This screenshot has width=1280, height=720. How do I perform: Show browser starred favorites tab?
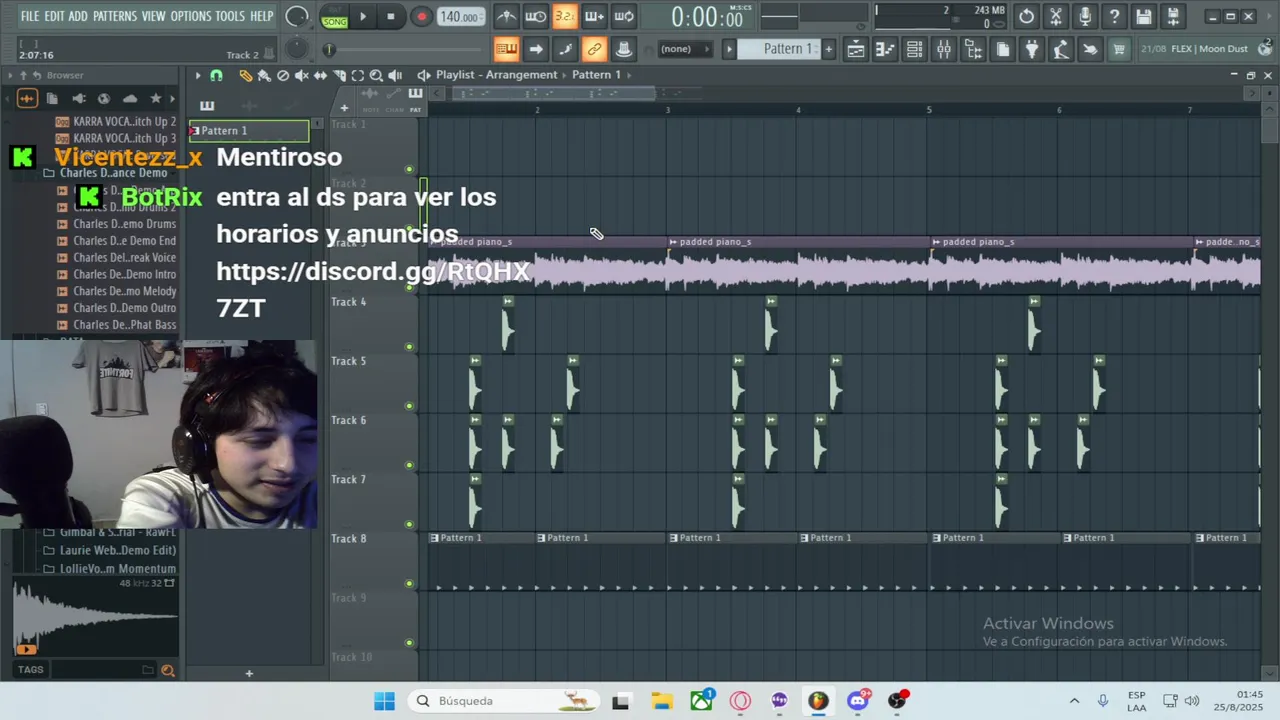tap(155, 98)
